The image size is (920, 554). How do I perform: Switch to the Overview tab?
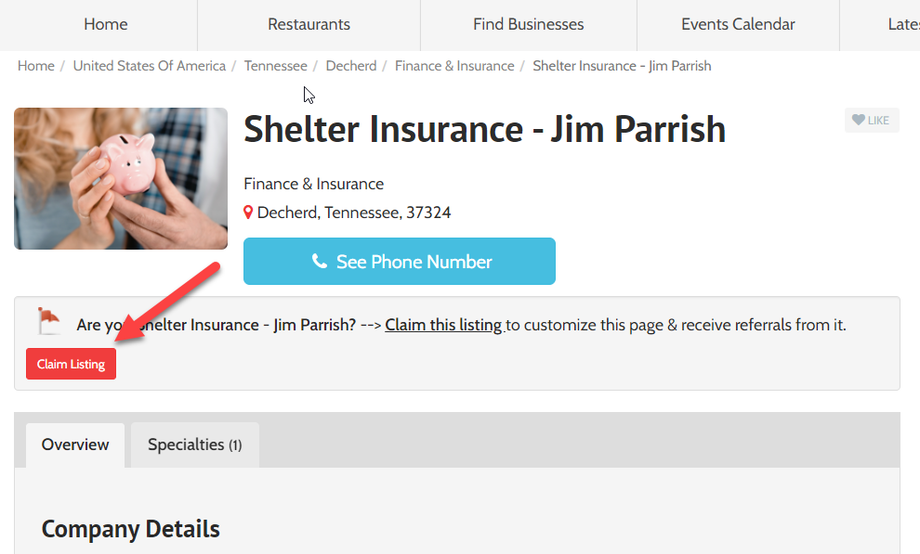[75, 445]
